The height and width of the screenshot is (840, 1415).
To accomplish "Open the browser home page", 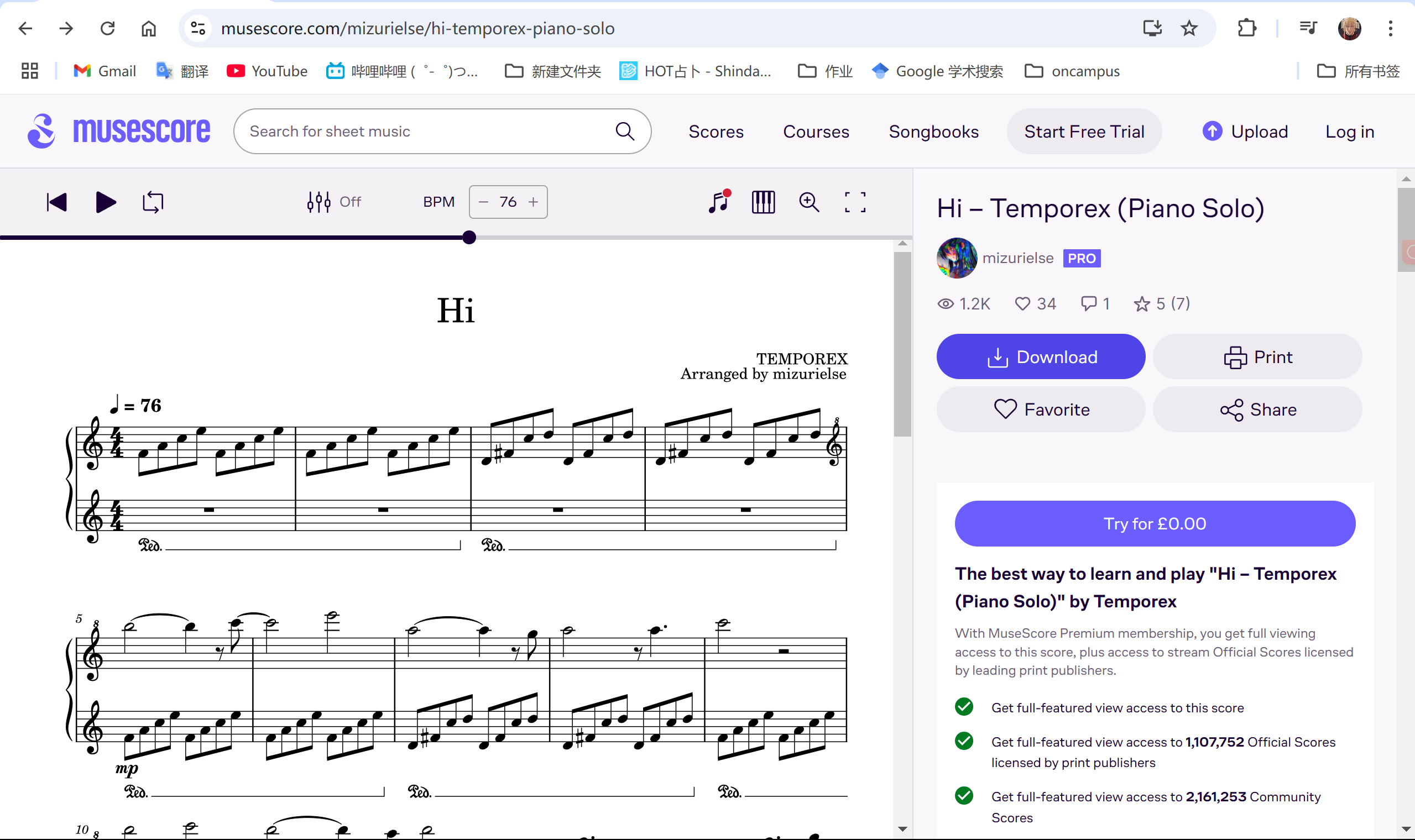I will (x=148, y=28).
